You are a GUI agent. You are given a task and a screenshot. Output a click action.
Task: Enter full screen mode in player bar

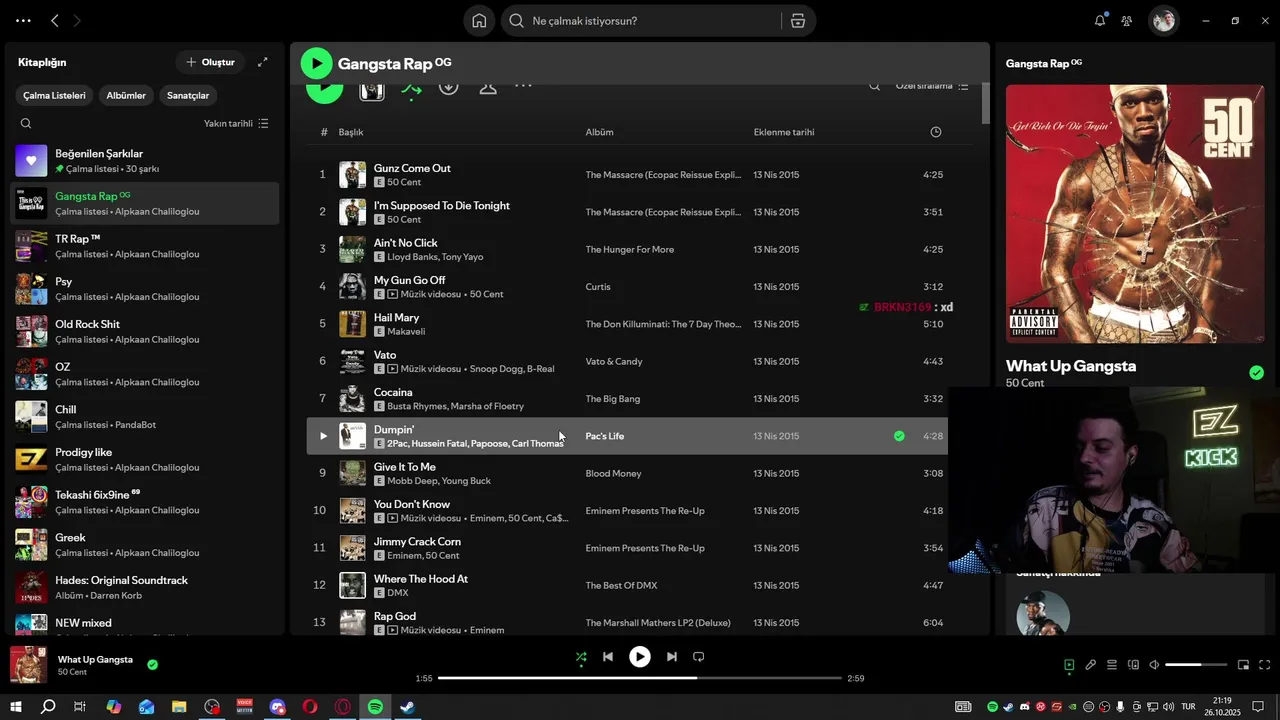coord(1264,665)
